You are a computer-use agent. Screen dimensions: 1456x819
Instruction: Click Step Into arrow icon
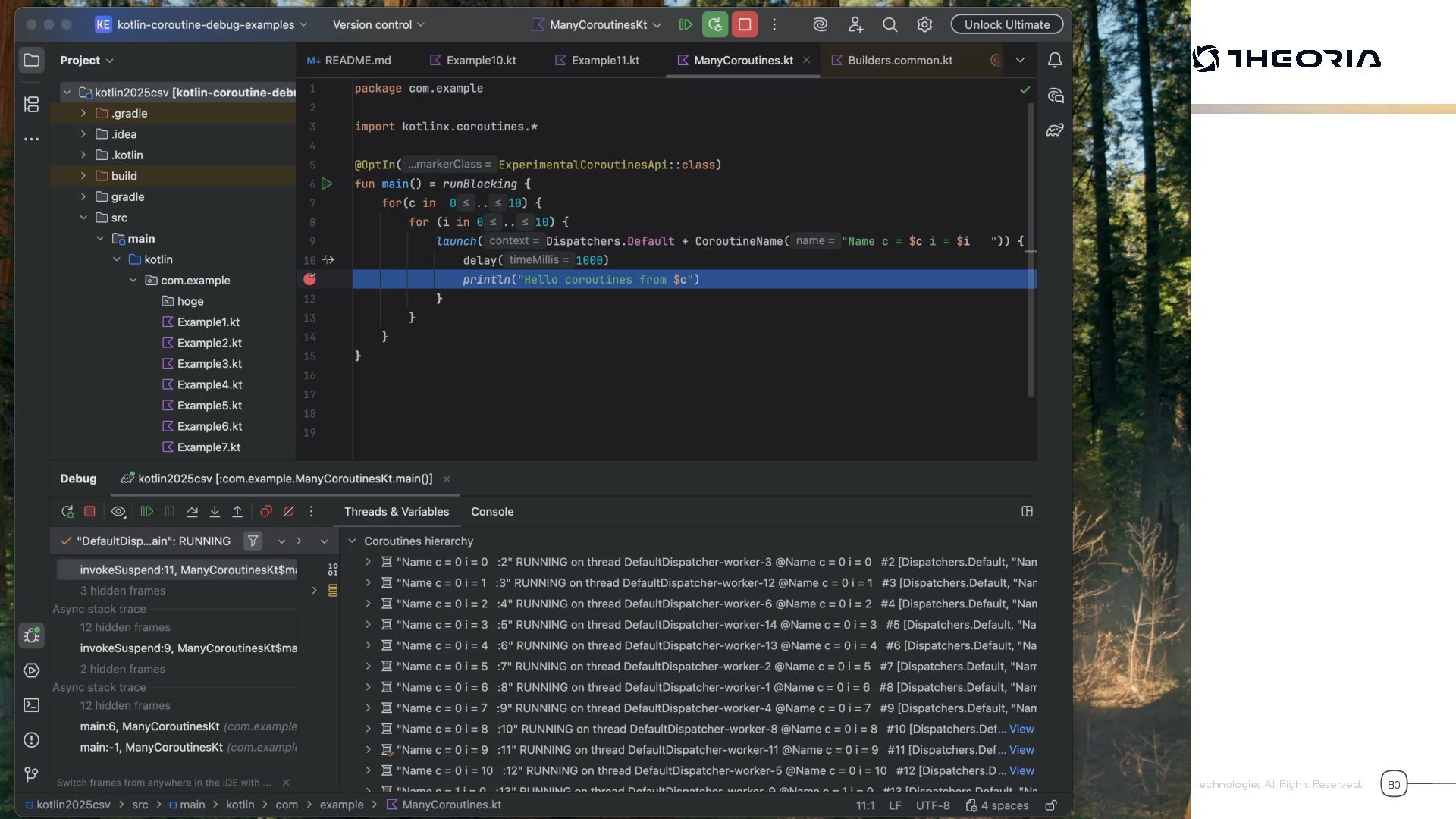215,512
